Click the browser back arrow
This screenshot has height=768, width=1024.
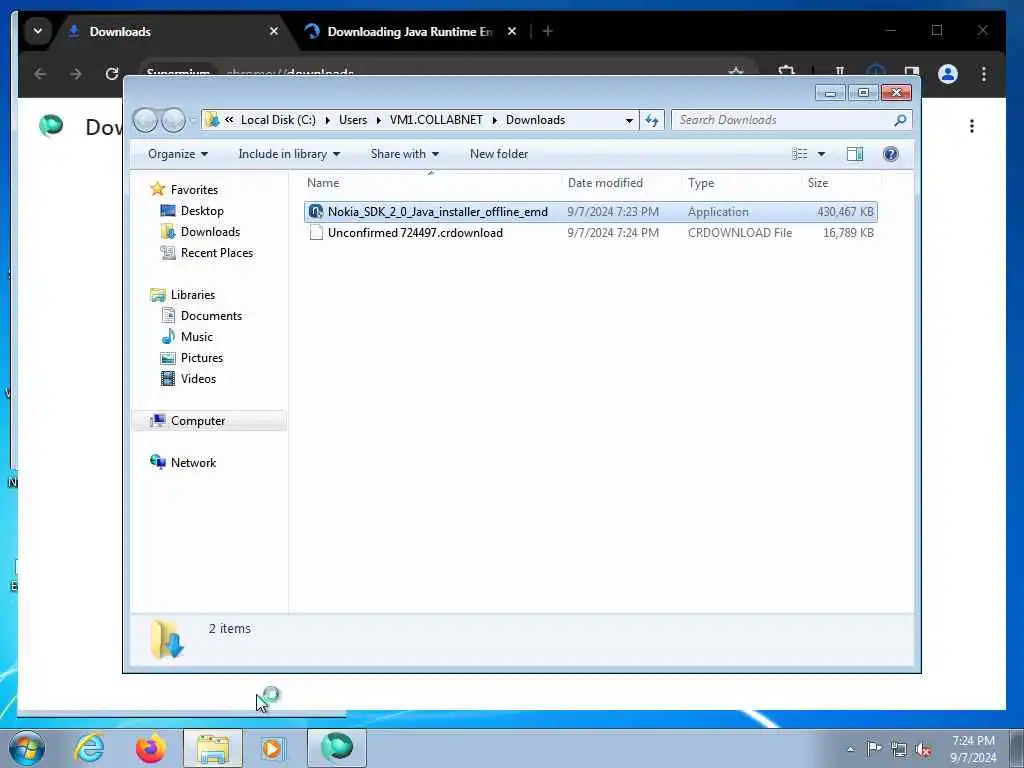click(x=40, y=74)
